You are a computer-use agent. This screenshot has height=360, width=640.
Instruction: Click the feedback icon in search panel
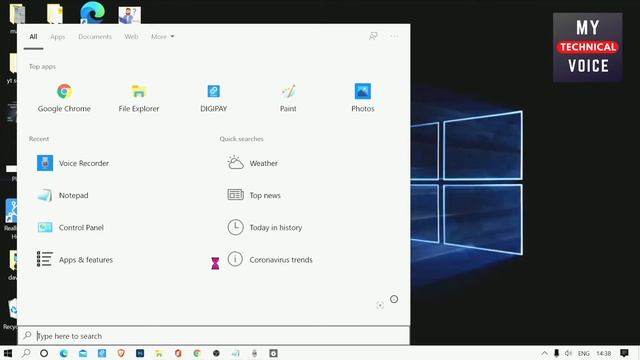click(x=373, y=36)
